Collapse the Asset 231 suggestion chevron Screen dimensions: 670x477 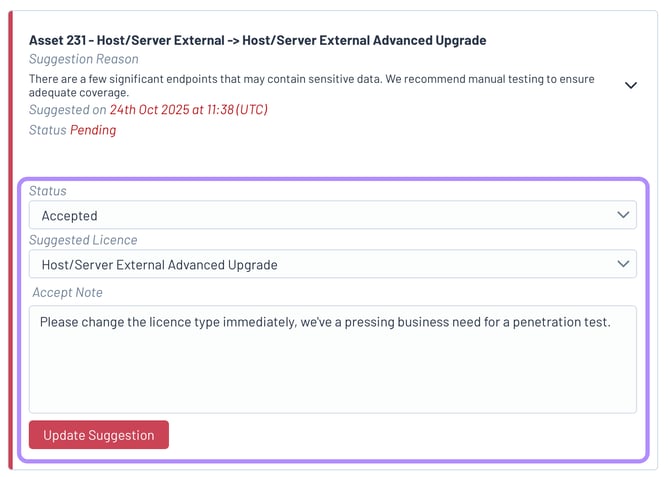(x=630, y=86)
